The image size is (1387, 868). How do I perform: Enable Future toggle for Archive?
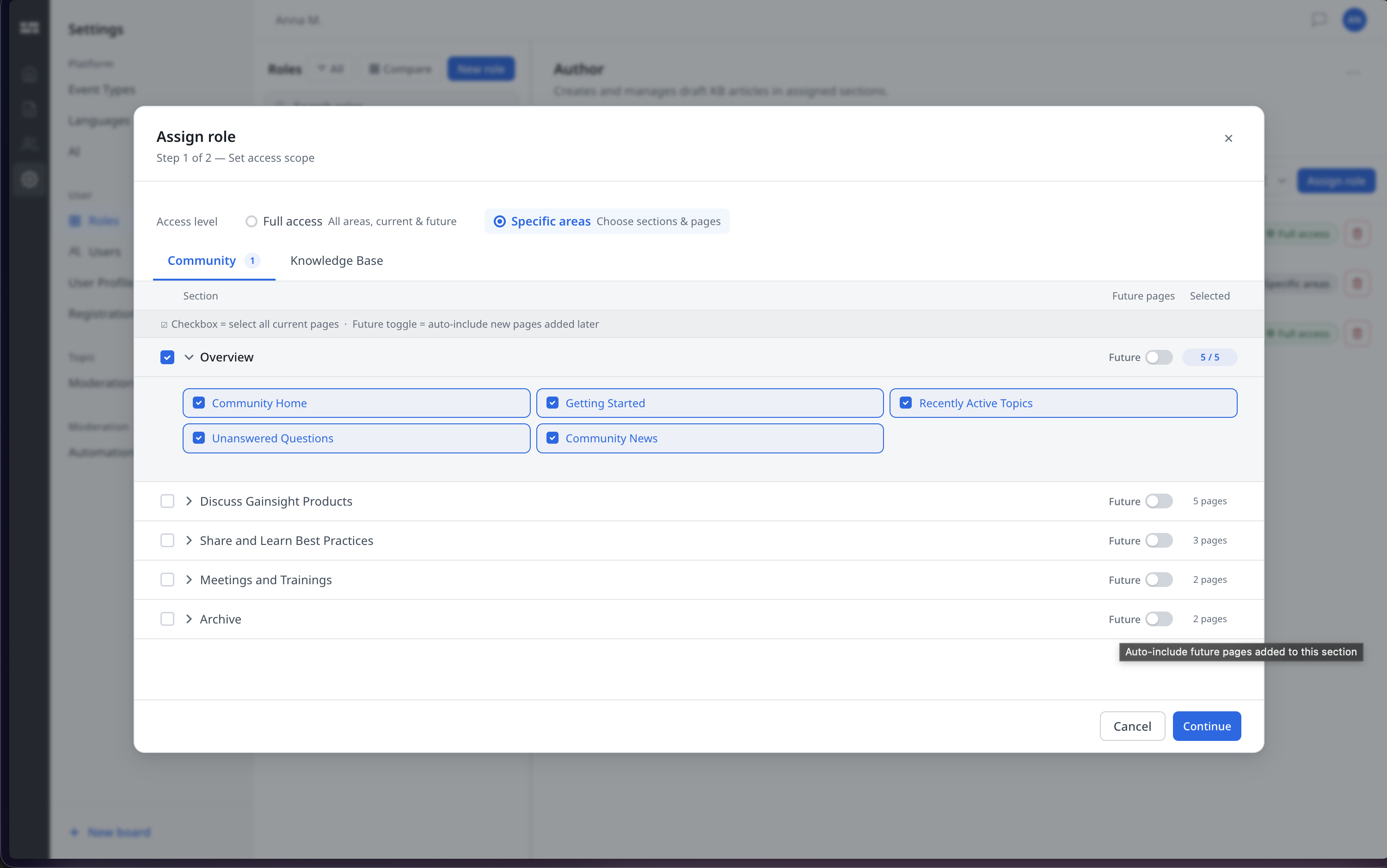coord(1159,619)
